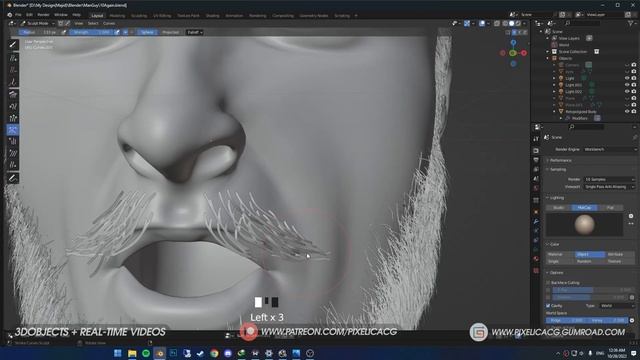The height and width of the screenshot is (360, 640).
Task: Open the outliner filter funnel icon
Action: click(632, 24)
